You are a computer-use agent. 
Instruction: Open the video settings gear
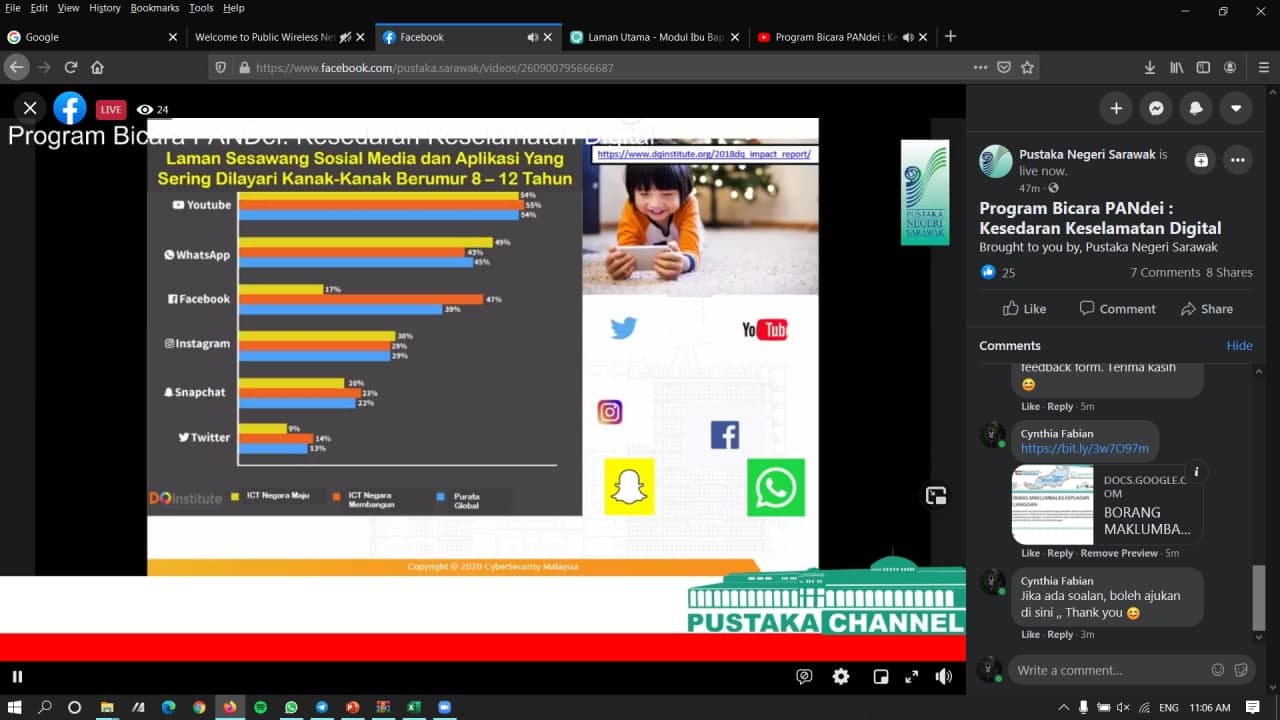point(841,676)
